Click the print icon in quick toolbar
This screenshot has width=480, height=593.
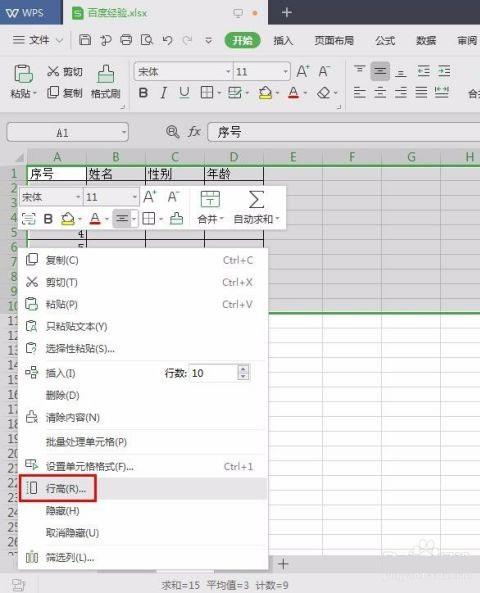[126, 40]
